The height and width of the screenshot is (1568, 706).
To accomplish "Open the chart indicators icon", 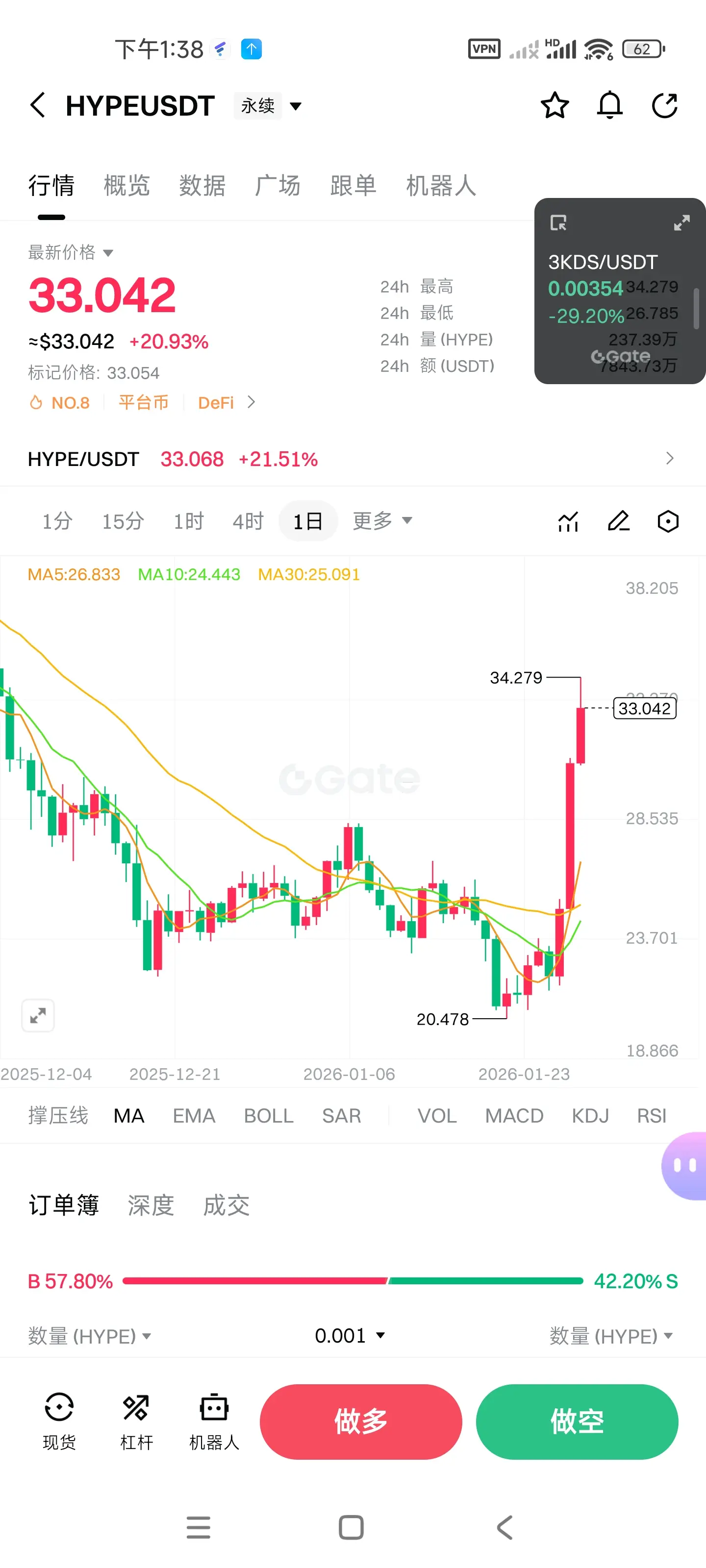I will 568,522.
